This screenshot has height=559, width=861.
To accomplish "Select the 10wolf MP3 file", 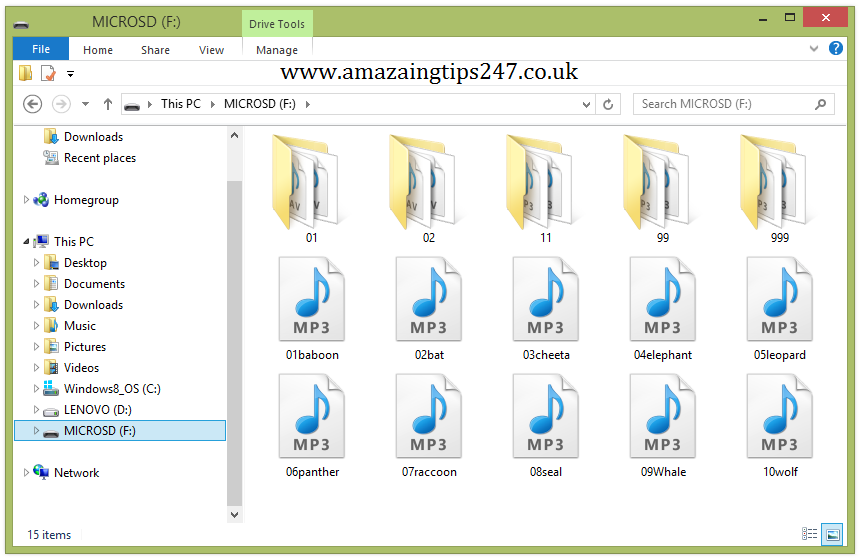I will pyautogui.click(x=780, y=426).
